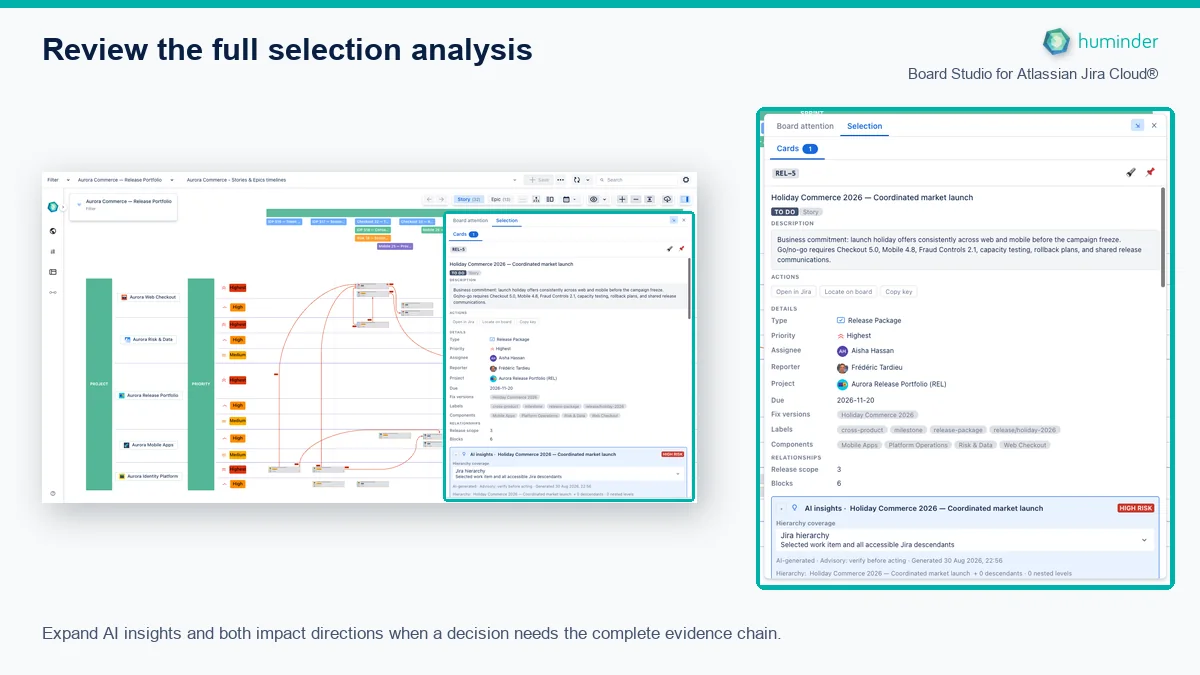Open the three-dot more menu beside Save
The width and height of the screenshot is (1200, 675).
[560, 180]
